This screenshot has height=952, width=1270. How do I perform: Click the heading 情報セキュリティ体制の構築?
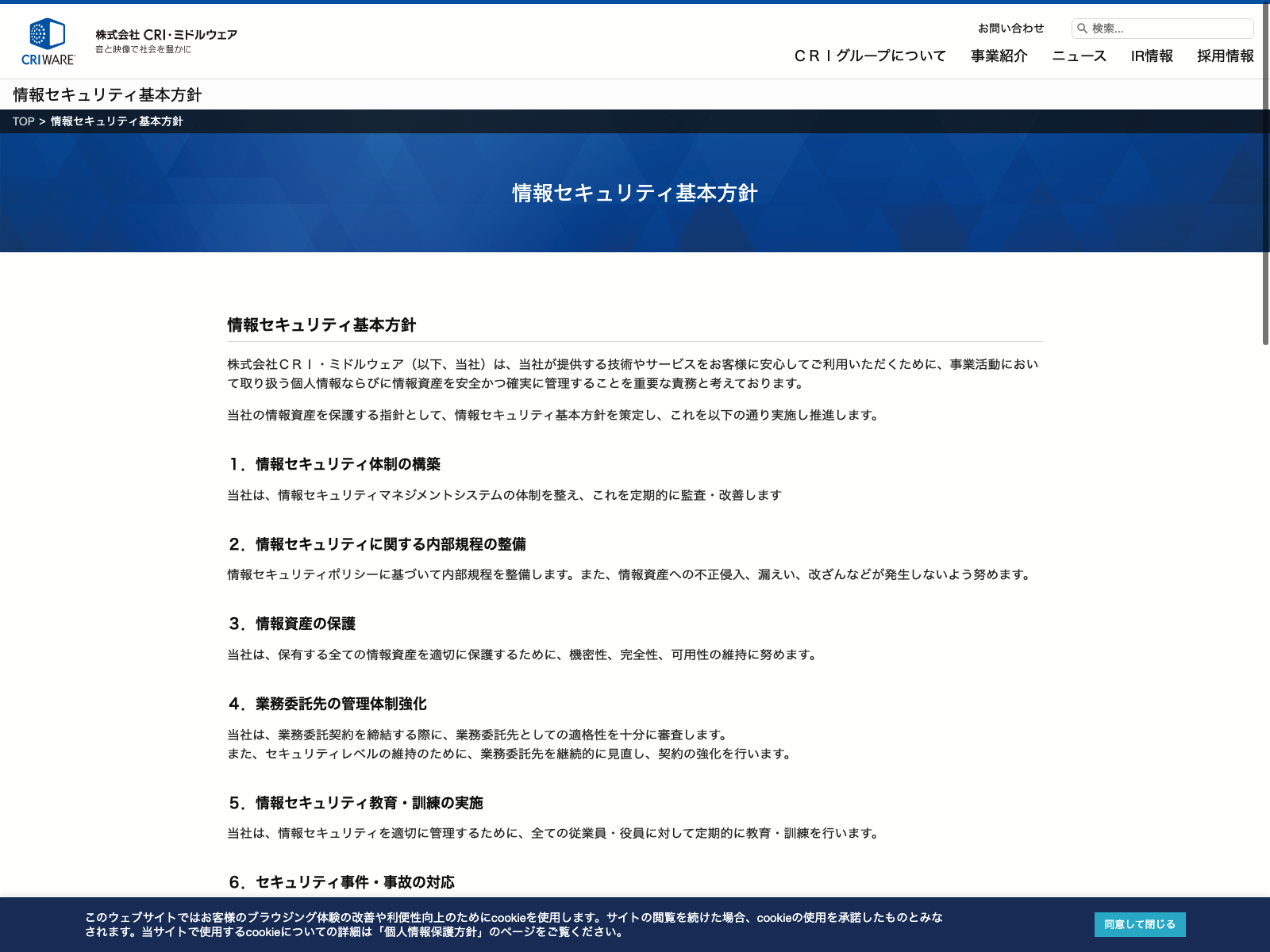pyautogui.click(x=348, y=464)
